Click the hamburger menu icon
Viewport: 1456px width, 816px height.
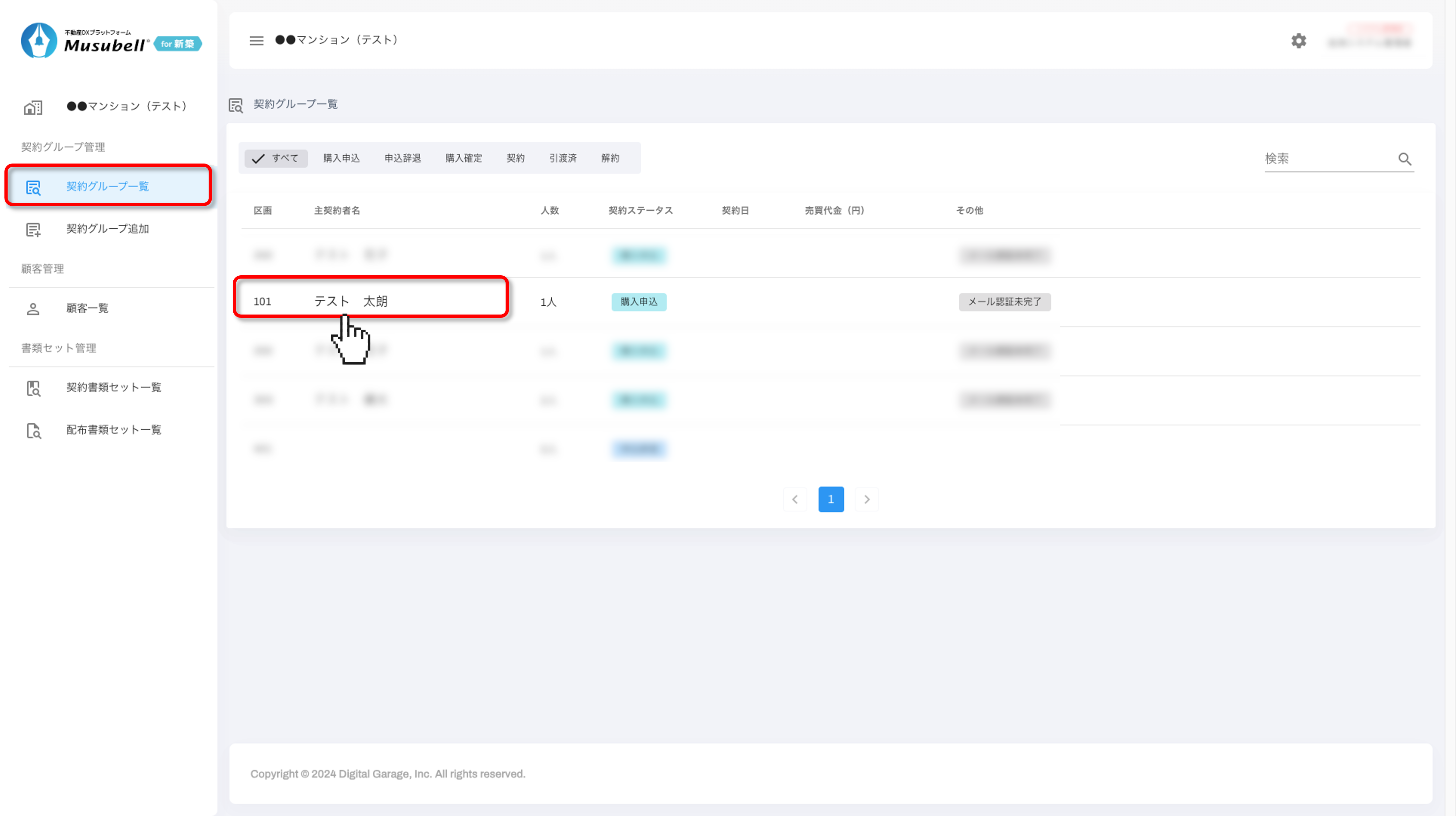256,41
